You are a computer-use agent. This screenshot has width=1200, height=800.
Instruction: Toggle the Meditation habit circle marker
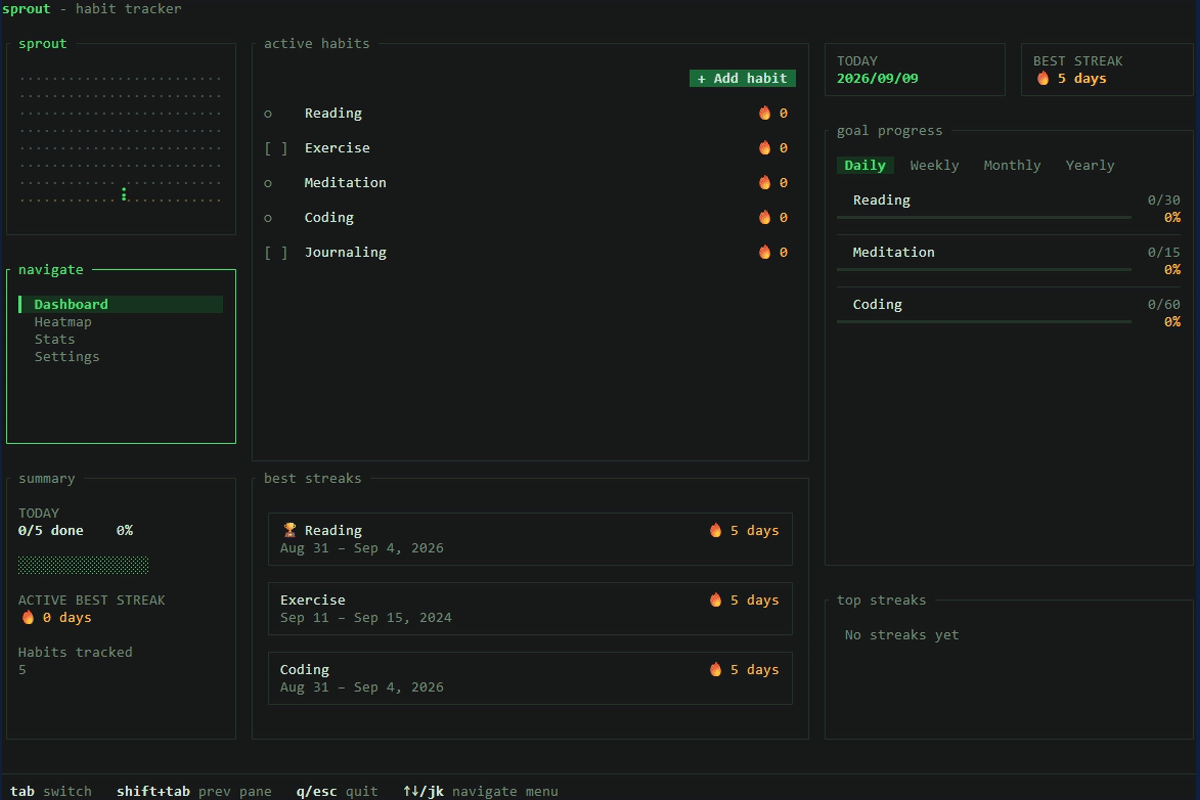coord(268,183)
